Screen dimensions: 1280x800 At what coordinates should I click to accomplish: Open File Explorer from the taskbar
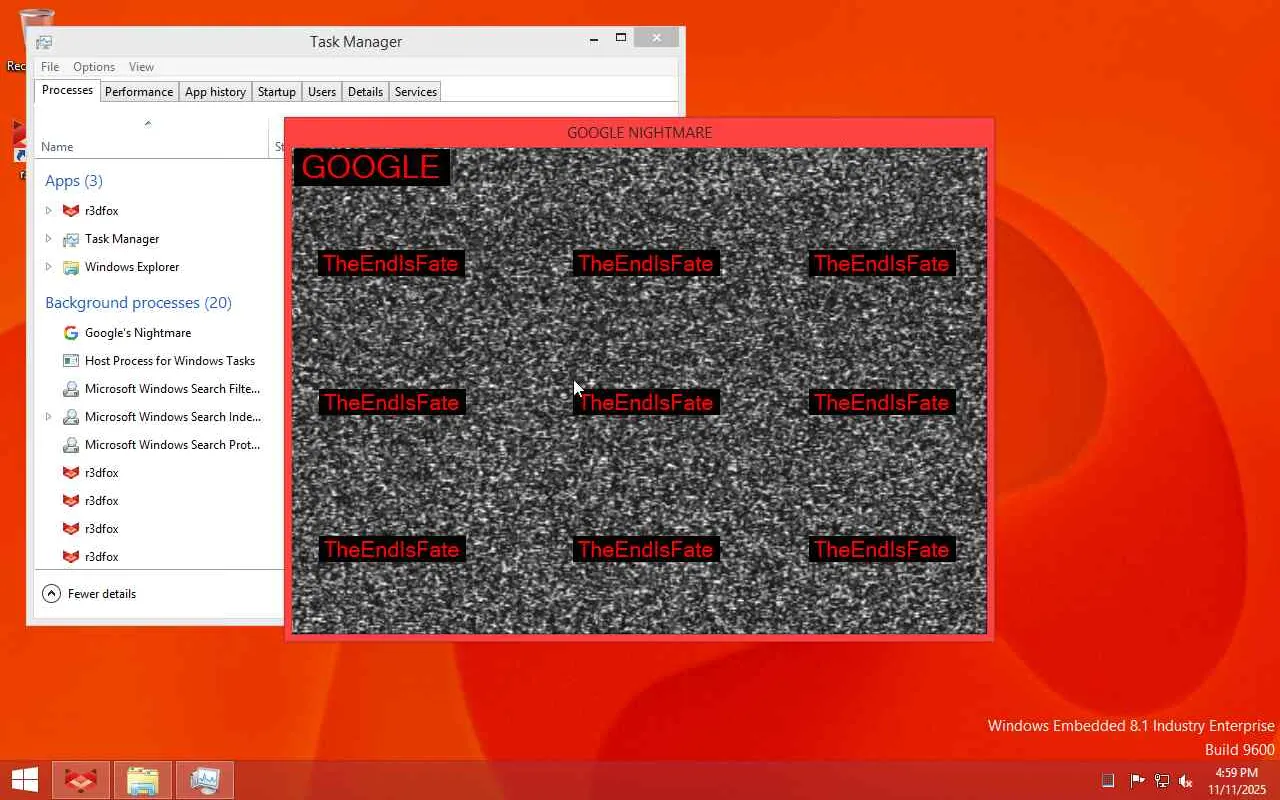[x=142, y=780]
